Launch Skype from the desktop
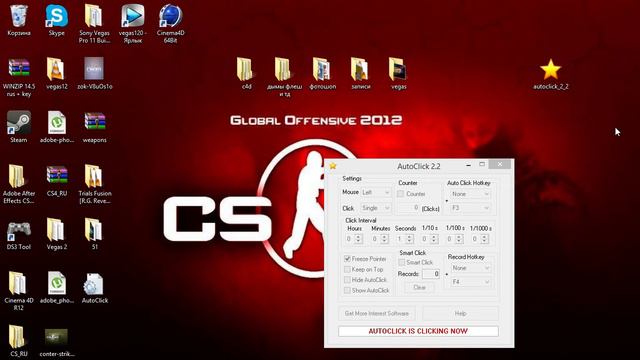 pos(56,20)
